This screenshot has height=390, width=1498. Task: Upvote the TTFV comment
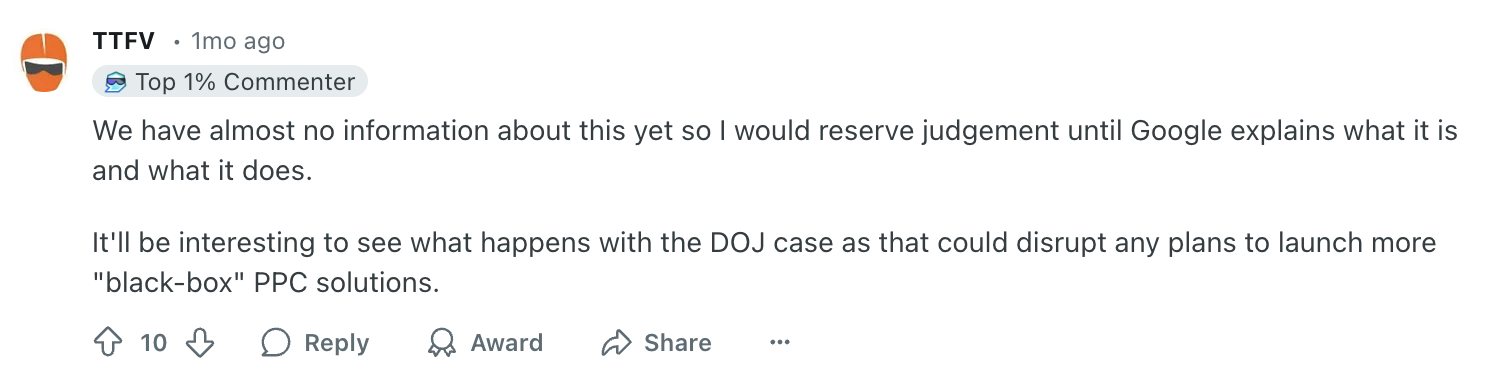[107, 343]
